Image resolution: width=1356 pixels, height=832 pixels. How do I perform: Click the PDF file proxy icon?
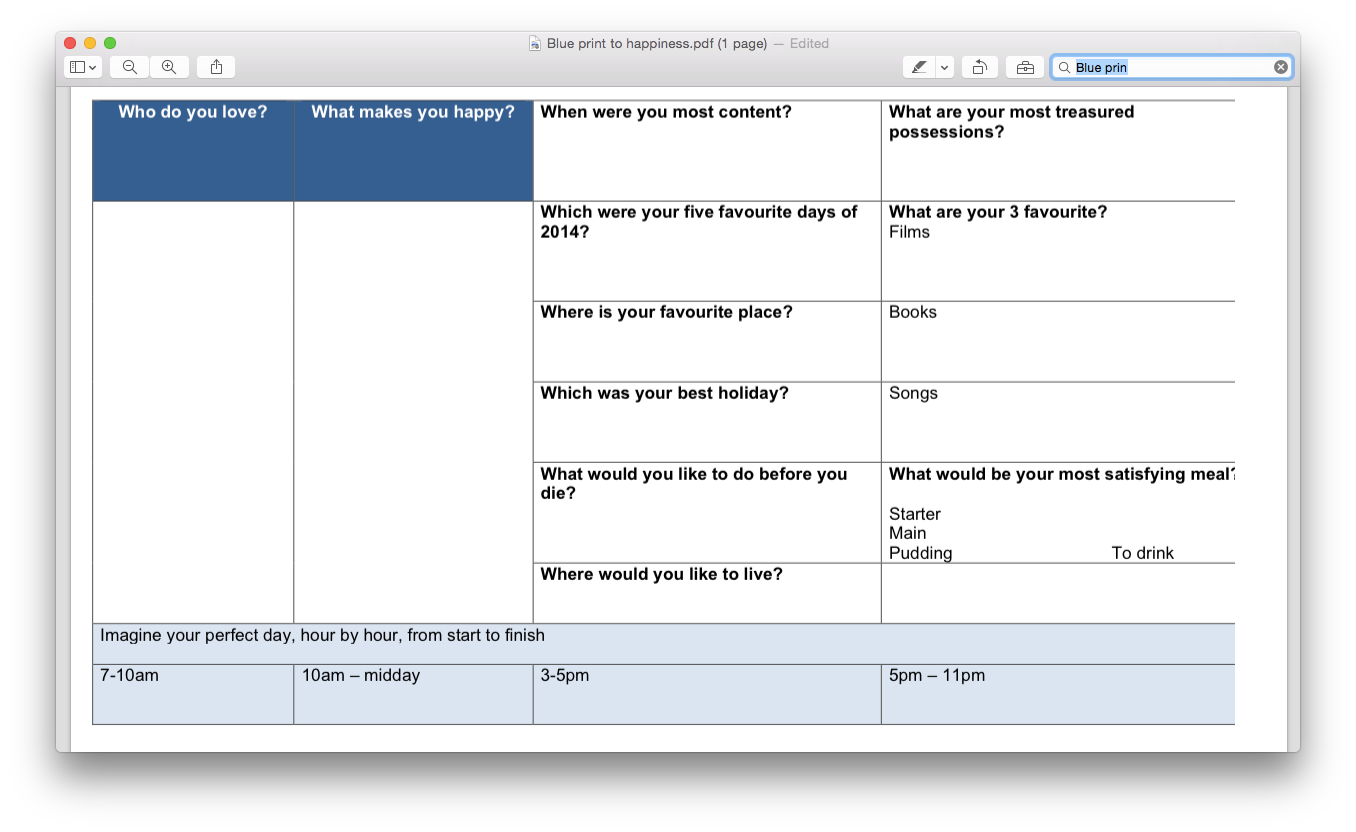pos(535,43)
